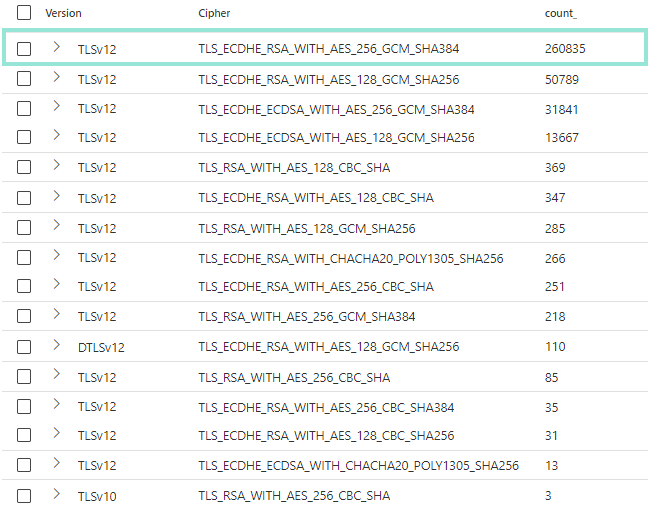This screenshot has width=648, height=510.
Task: Click the count value 347 cell
Action: click(557, 198)
